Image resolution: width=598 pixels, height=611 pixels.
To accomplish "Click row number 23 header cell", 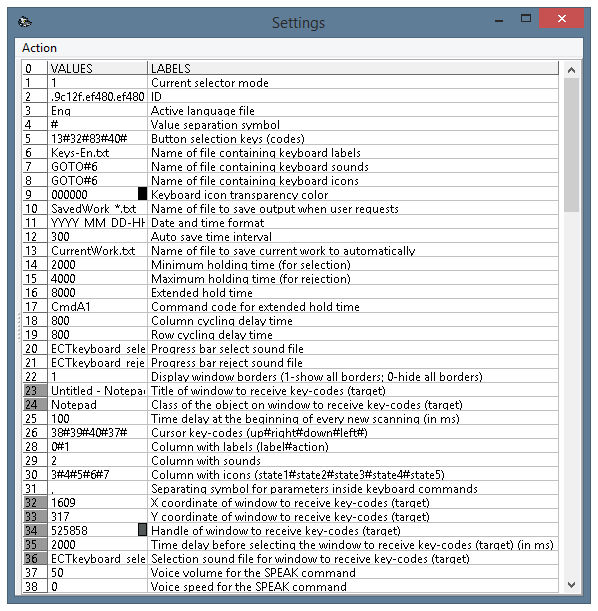I will point(35,390).
